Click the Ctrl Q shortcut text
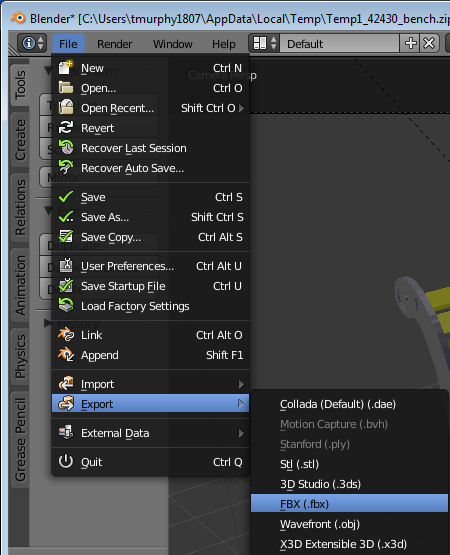The image size is (450, 555). 228,462
